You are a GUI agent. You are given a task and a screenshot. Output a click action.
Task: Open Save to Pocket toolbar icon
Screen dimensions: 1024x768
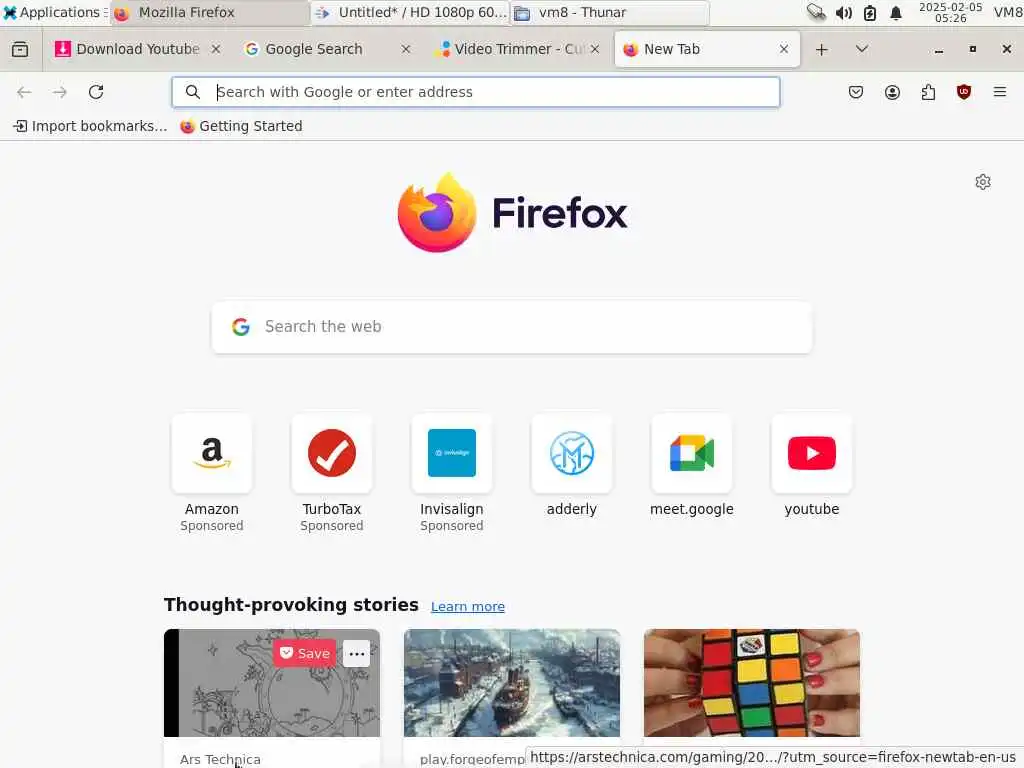tap(856, 92)
